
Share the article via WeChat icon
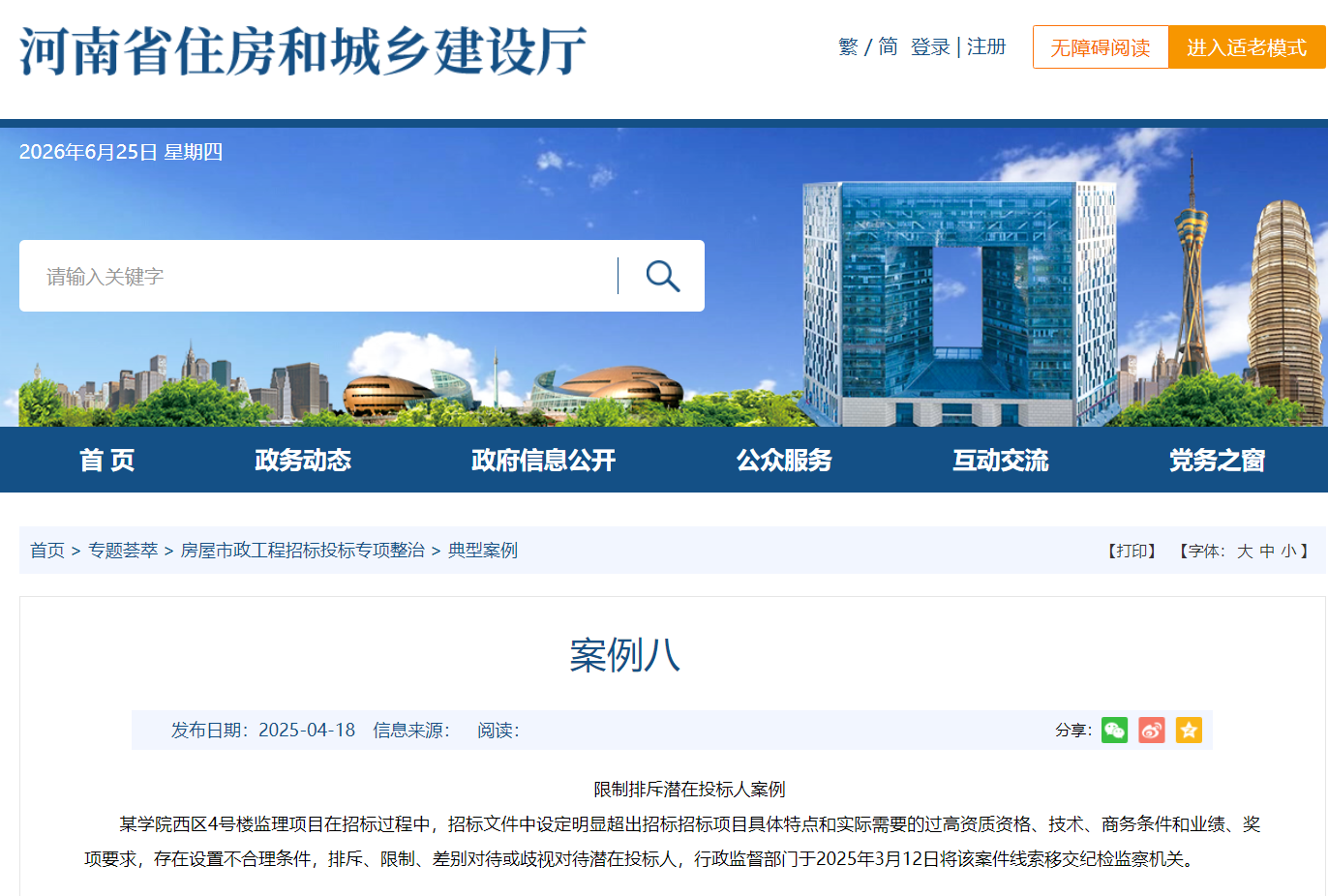tap(1115, 730)
